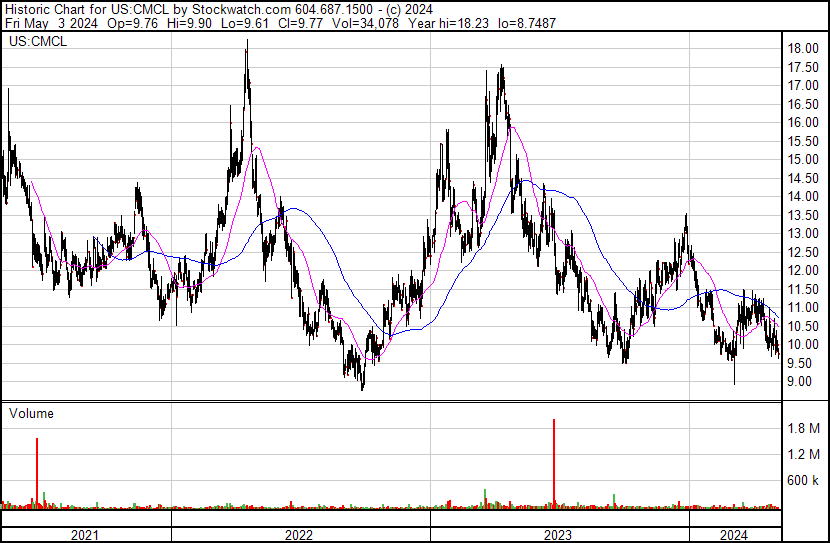
Task: Click the 2022 year label on time axis
Action: point(299,535)
